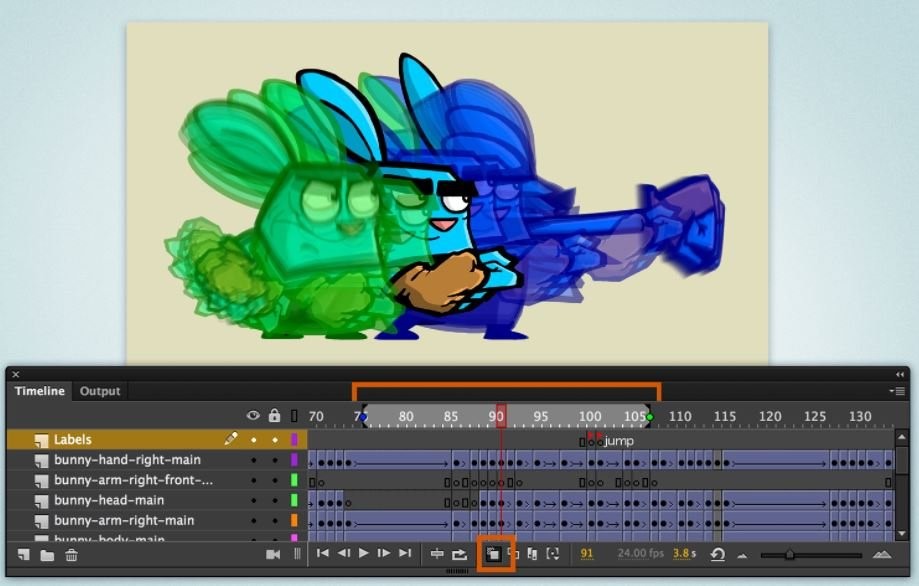Add a camera layer
Viewport: 919px width, 586px height.
273,554
